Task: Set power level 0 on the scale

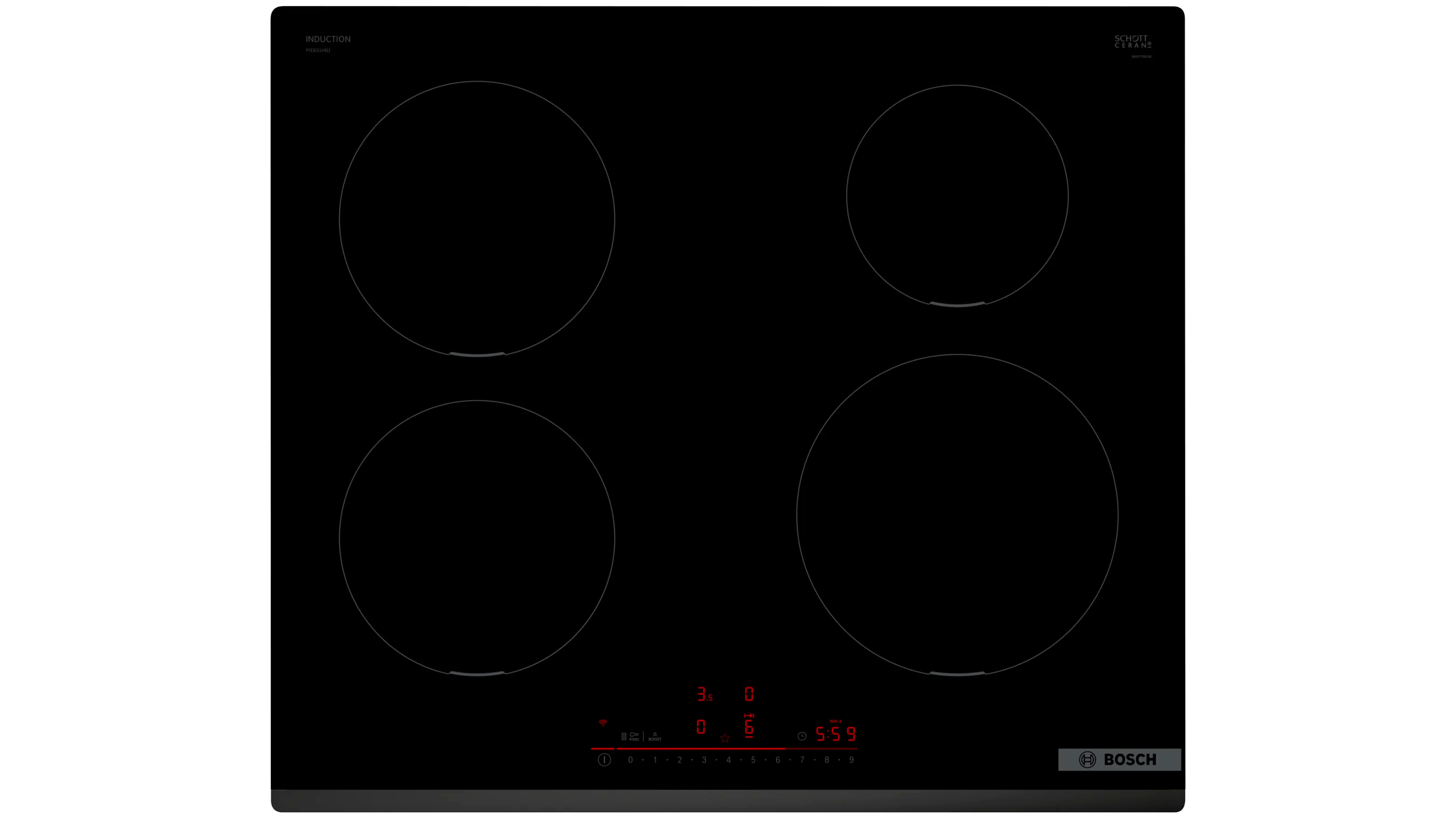Action: coord(630,760)
